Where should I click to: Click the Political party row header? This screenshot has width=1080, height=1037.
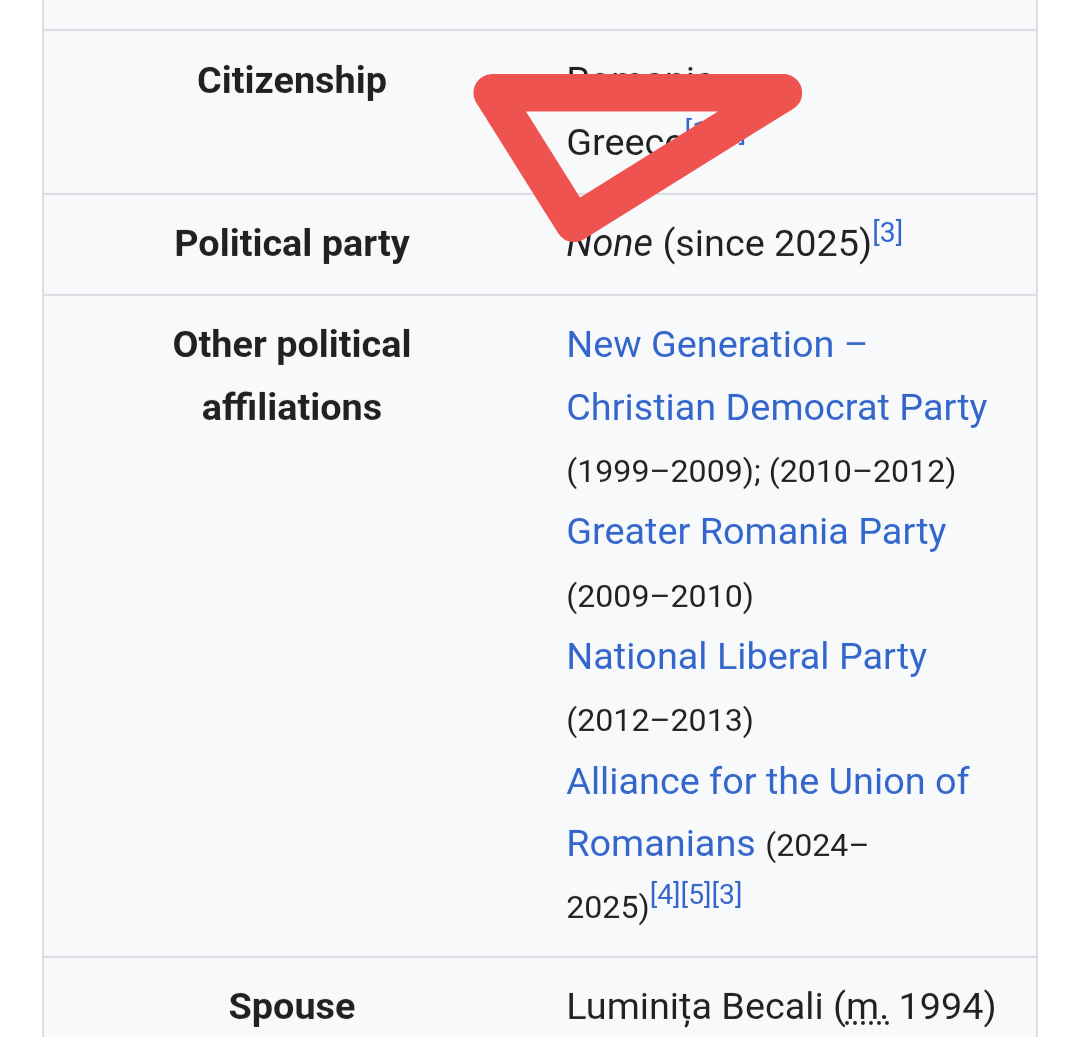[x=292, y=244]
